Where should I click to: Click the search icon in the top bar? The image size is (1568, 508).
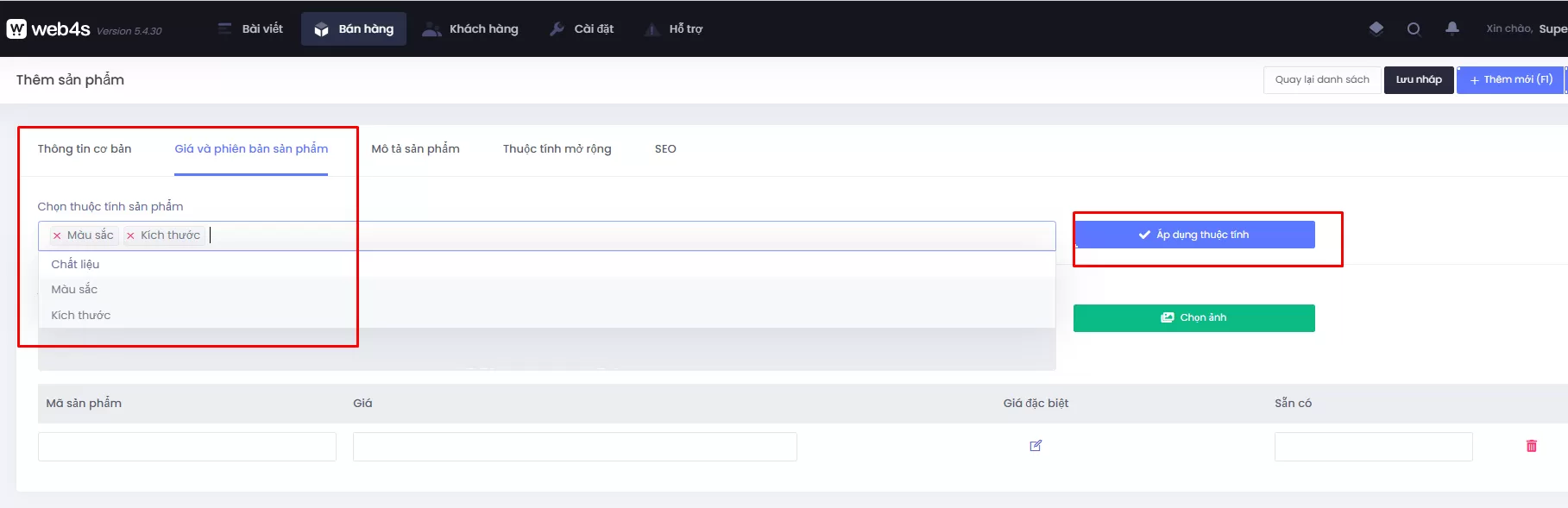1414,28
